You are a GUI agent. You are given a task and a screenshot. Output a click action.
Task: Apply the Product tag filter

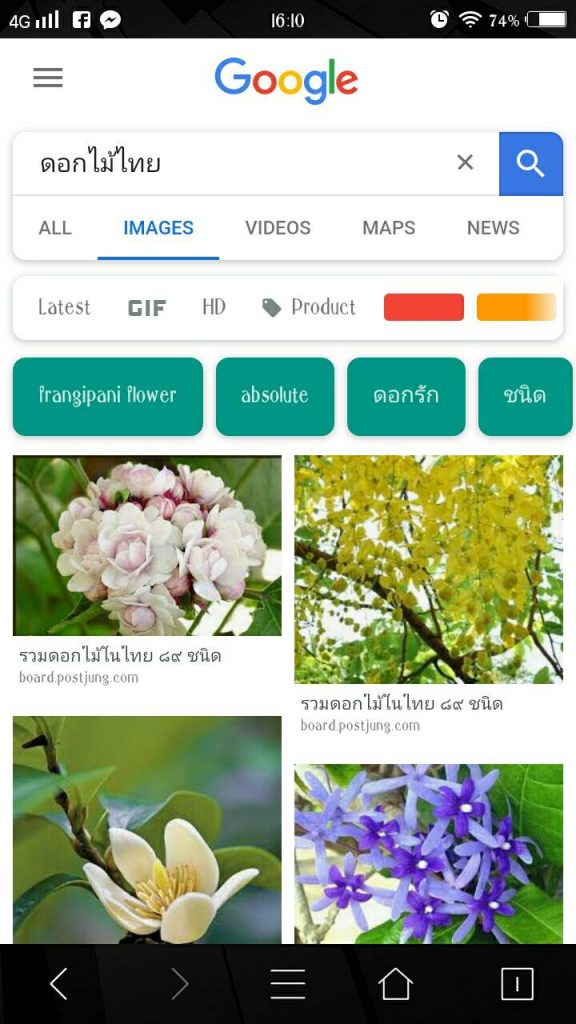coord(309,307)
